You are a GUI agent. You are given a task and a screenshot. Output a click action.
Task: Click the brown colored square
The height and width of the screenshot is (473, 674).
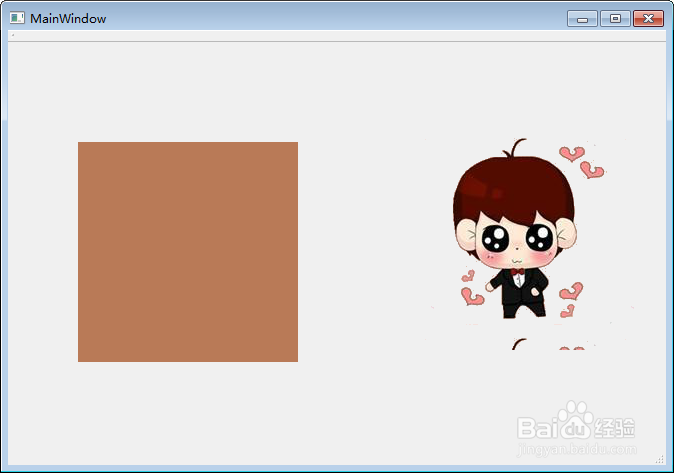(188, 252)
